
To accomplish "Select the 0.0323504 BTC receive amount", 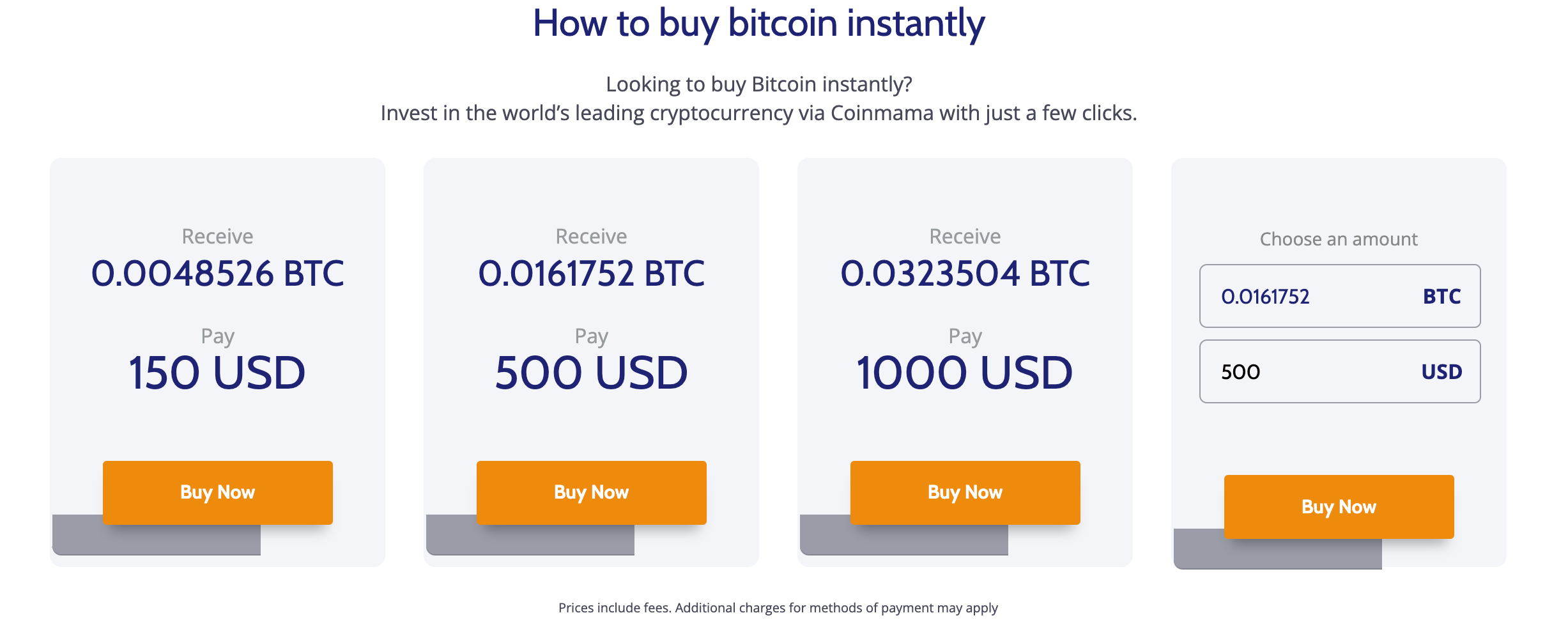I will click(965, 274).
